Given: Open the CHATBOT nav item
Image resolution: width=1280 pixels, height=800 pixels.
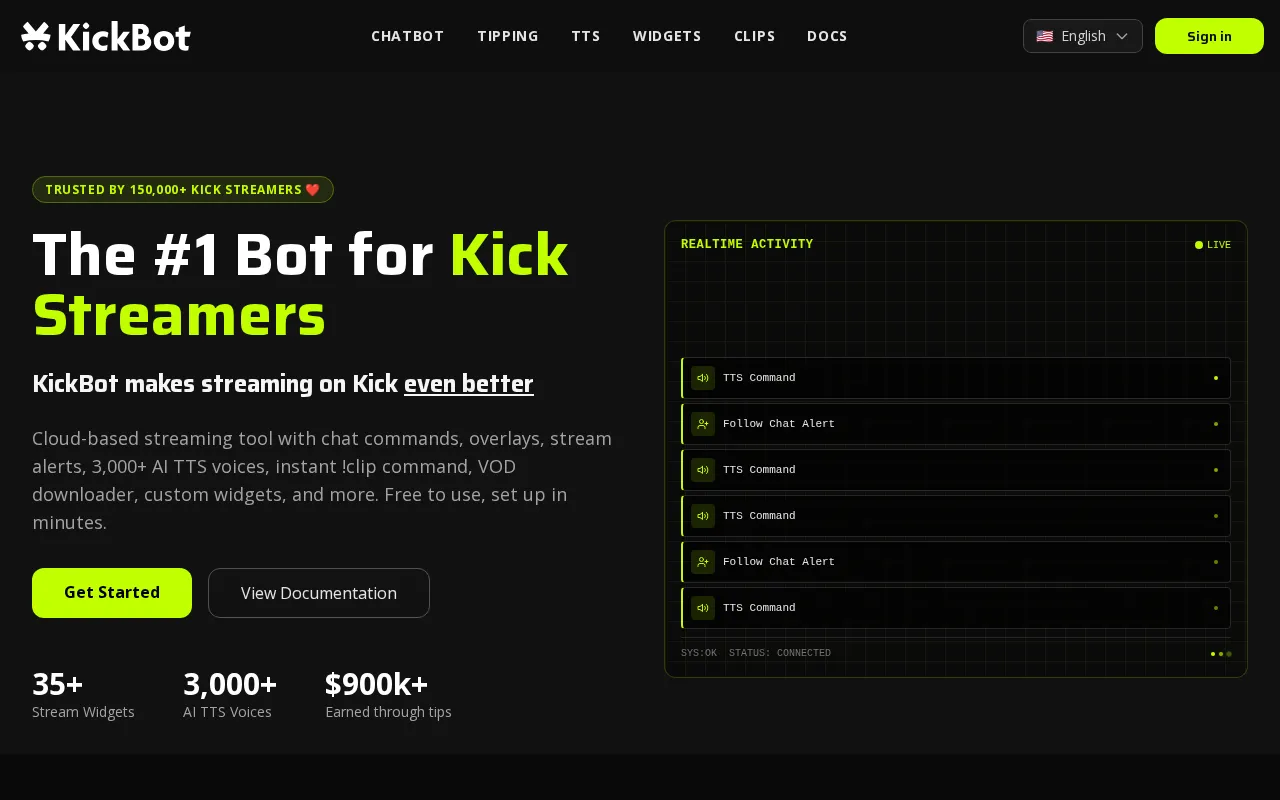Looking at the screenshot, I should [408, 36].
